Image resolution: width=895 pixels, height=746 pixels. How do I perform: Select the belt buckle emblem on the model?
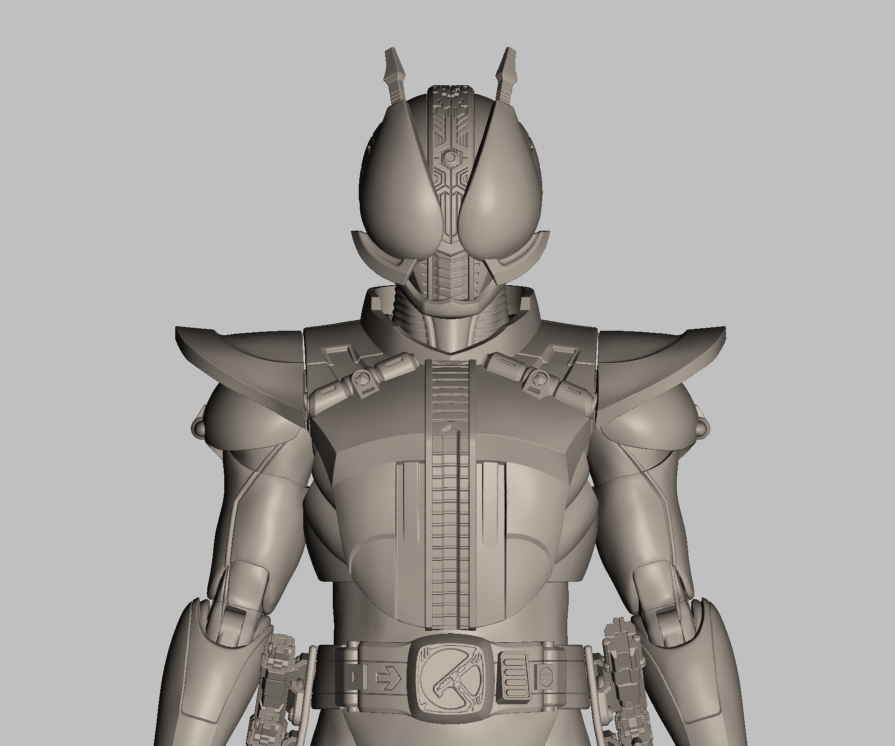[450, 679]
